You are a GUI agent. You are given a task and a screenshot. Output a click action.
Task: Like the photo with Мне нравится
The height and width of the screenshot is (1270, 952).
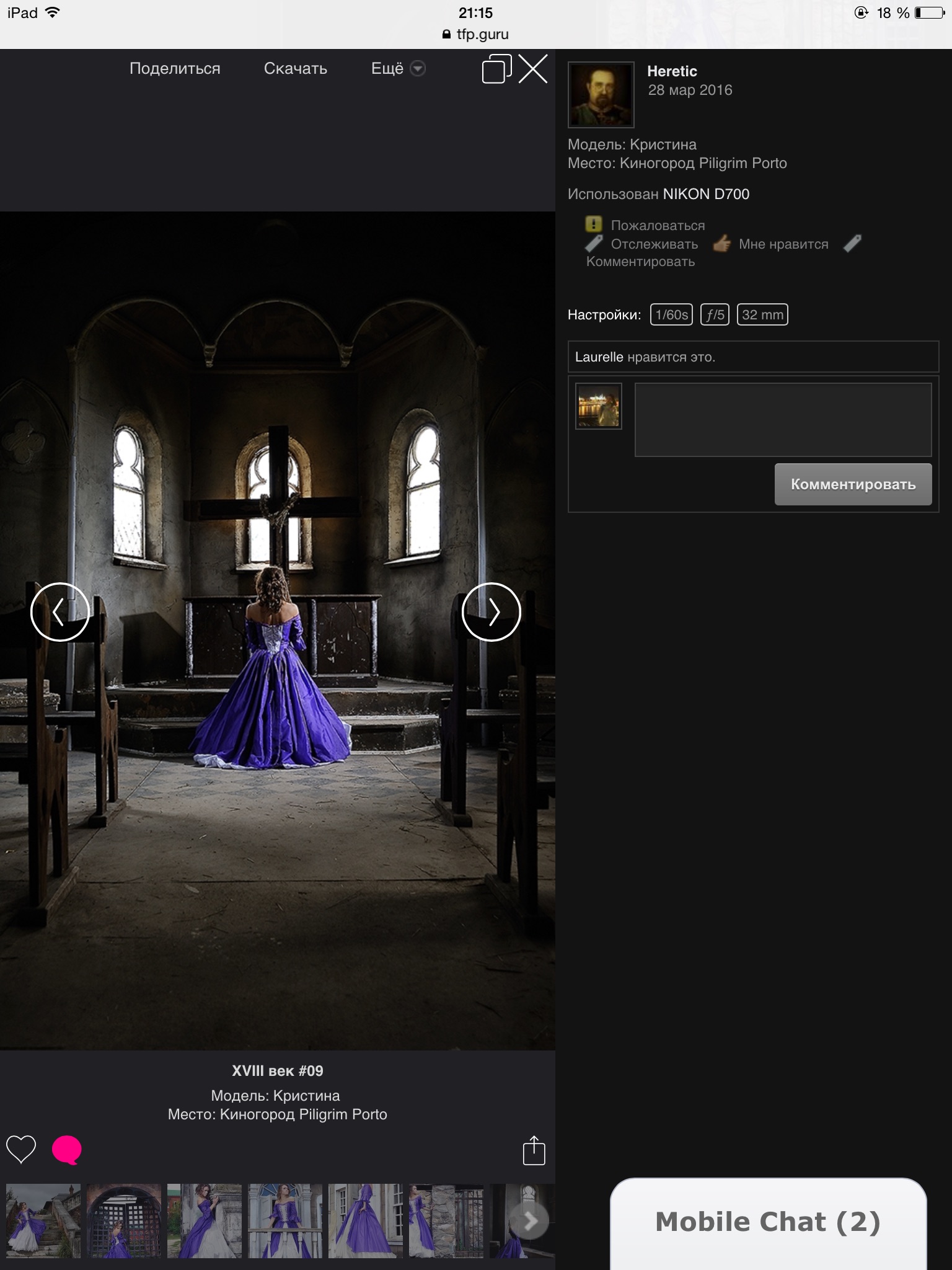783,244
